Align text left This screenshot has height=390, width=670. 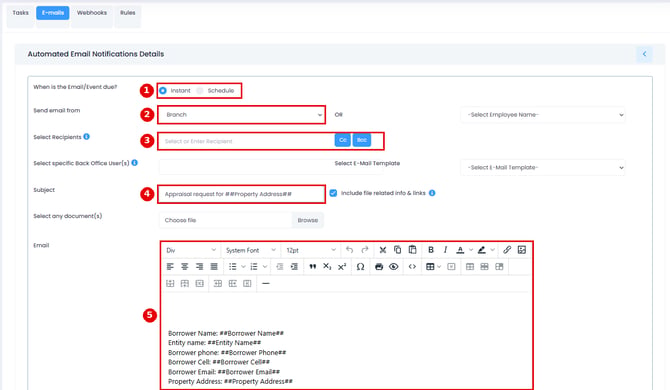(x=170, y=267)
